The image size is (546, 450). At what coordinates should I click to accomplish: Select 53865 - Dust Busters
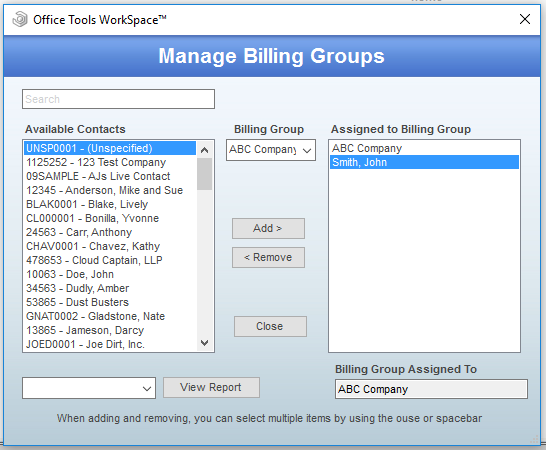(110, 302)
